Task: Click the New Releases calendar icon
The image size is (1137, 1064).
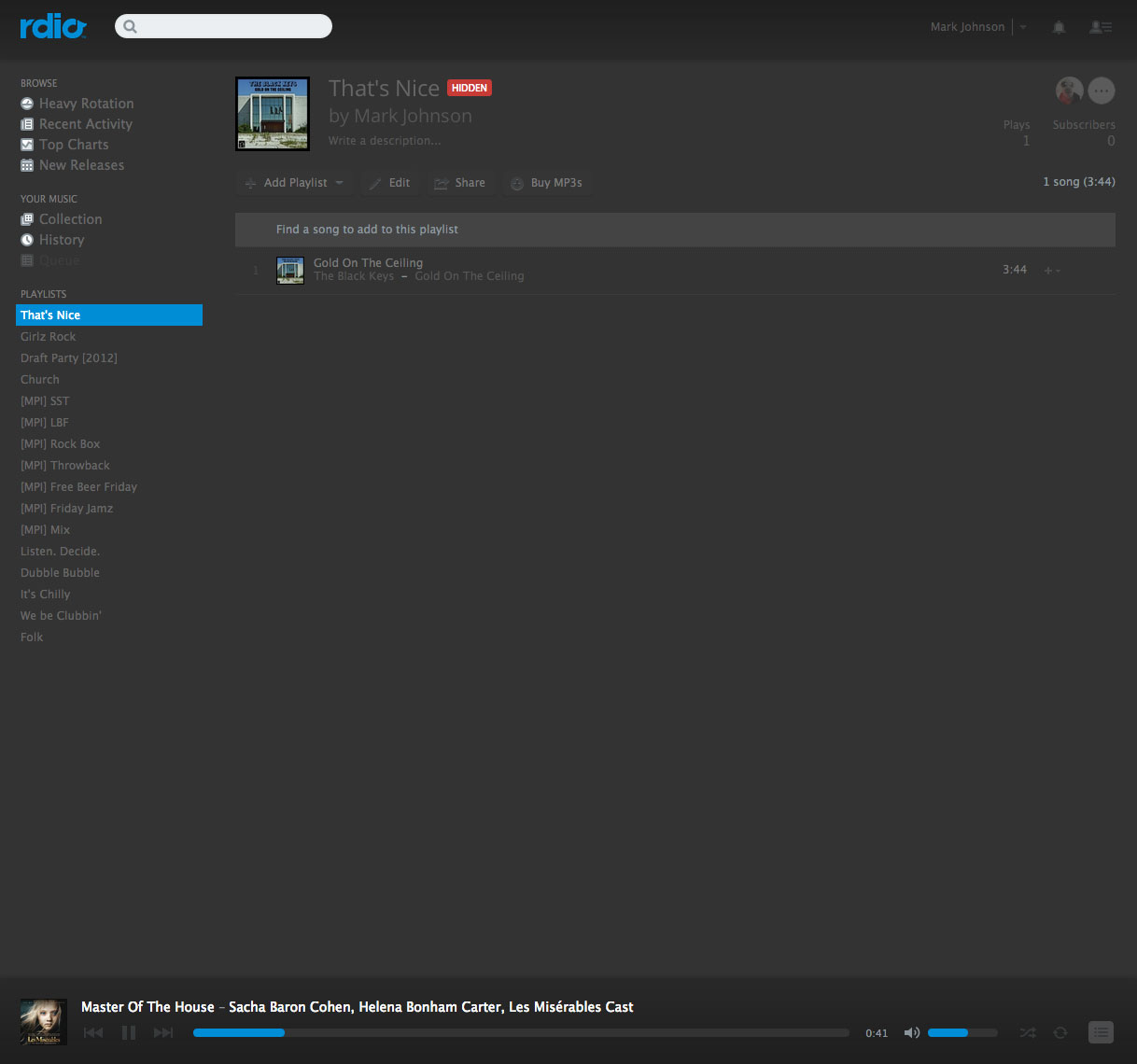Action: tap(27, 165)
